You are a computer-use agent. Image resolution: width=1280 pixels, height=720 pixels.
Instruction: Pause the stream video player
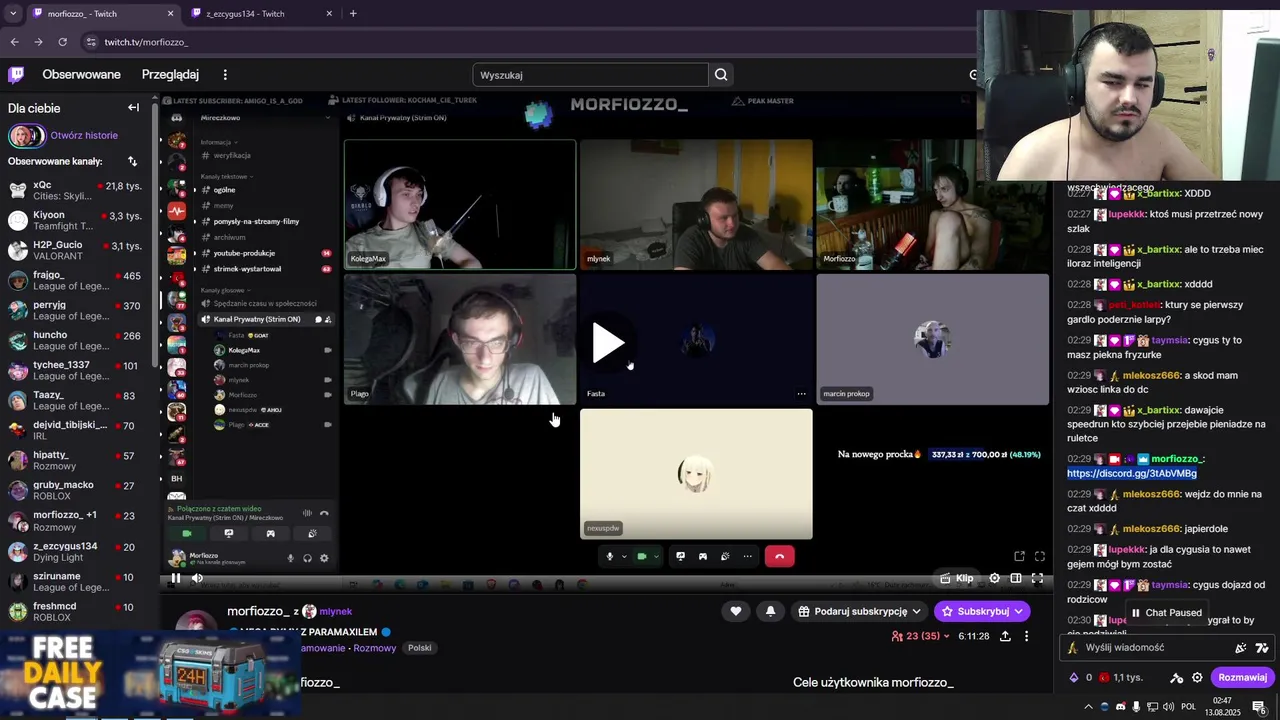pyautogui.click(x=175, y=578)
